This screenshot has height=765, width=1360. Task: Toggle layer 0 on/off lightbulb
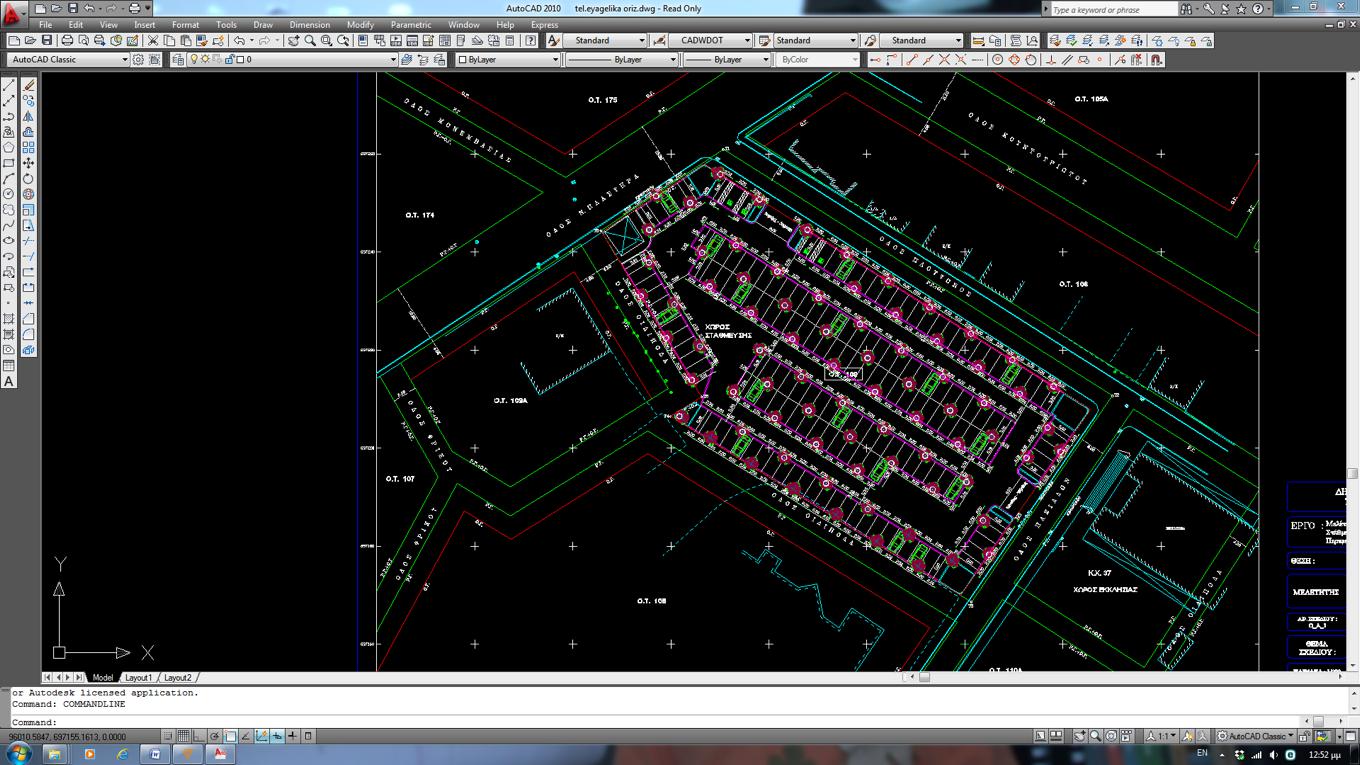pos(193,59)
